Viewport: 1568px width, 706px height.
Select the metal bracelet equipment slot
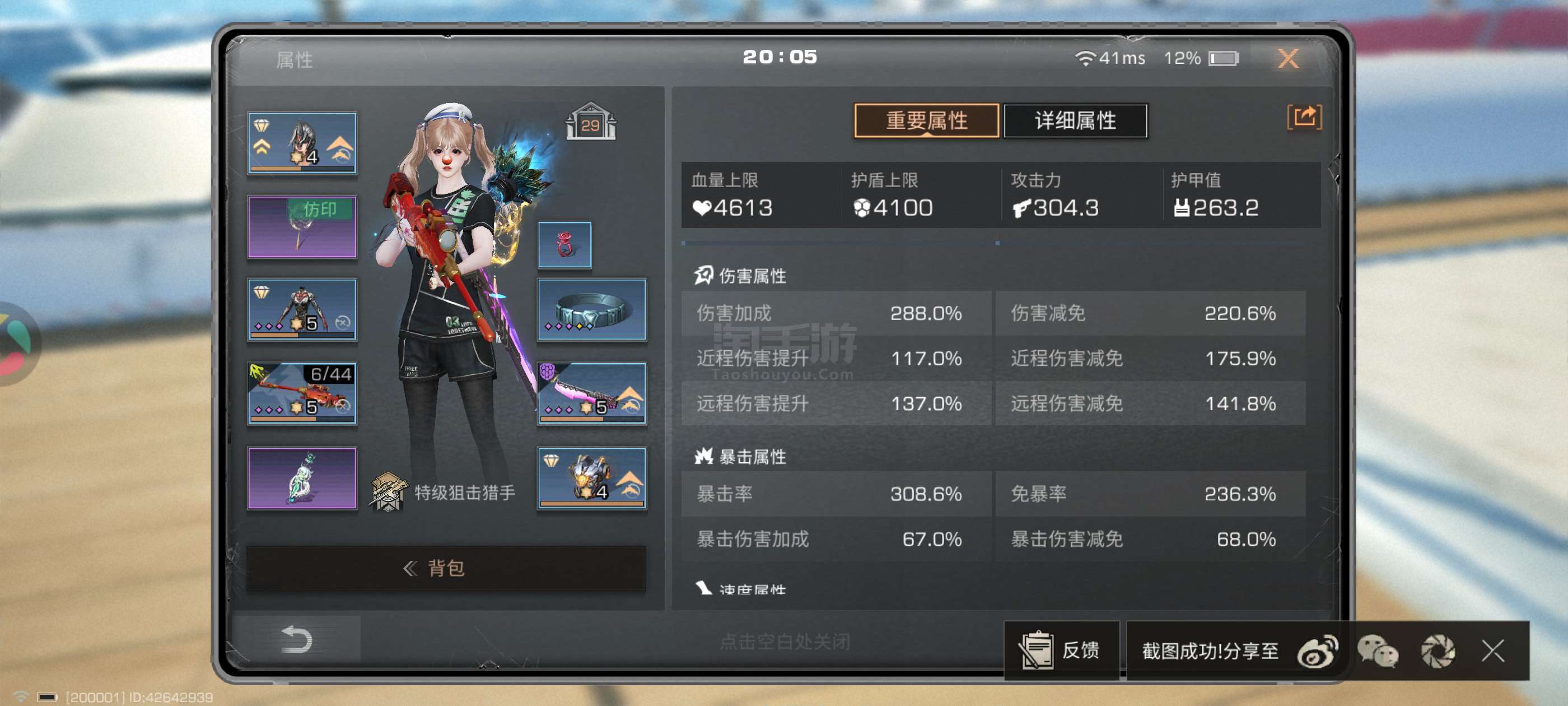pyautogui.click(x=592, y=309)
